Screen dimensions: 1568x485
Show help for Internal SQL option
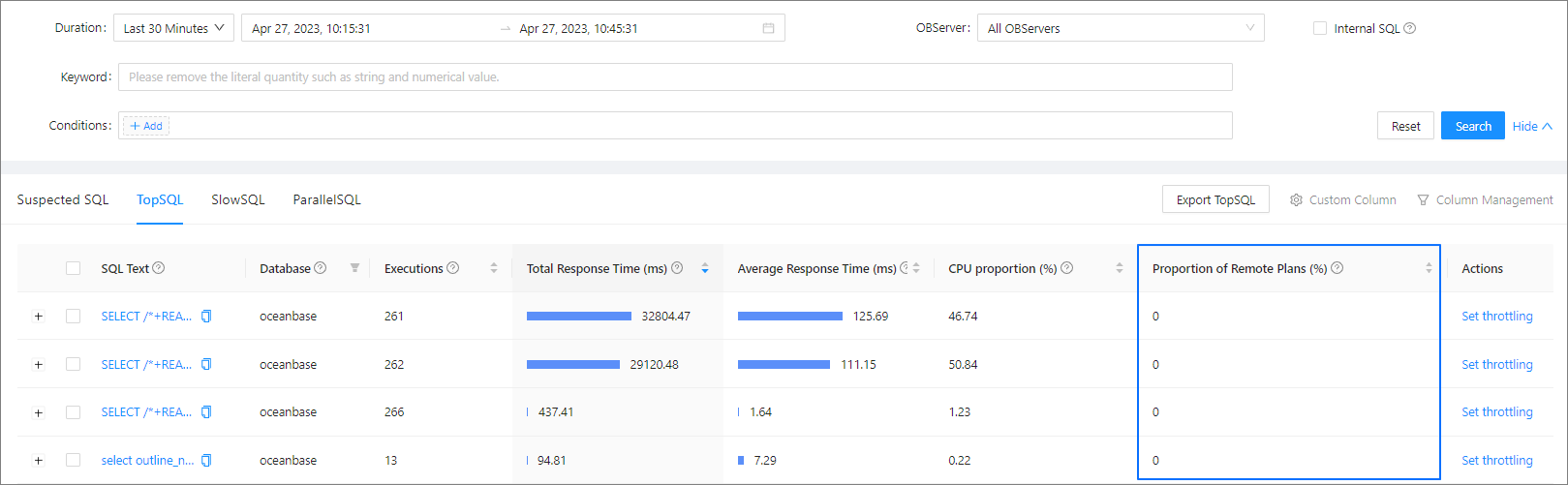pos(1410,28)
